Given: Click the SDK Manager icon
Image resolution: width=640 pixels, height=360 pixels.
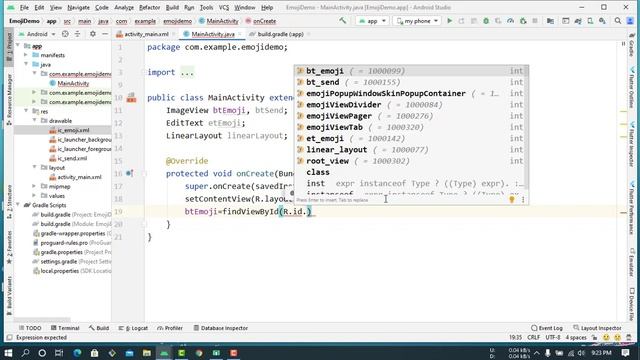Looking at the screenshot, I should tap(602, 21).
